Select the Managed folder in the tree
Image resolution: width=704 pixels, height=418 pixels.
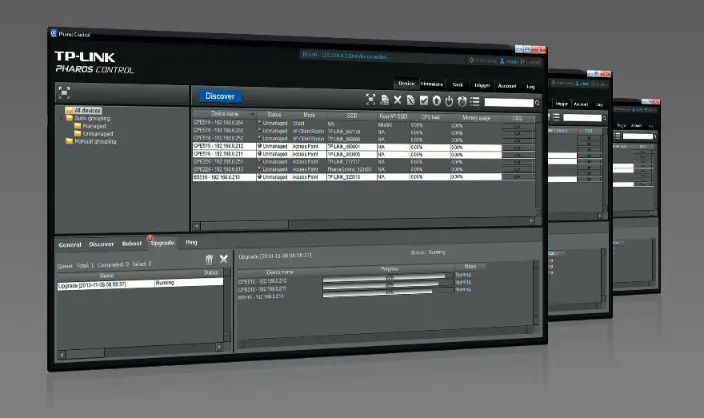click(x=90, y=126)
